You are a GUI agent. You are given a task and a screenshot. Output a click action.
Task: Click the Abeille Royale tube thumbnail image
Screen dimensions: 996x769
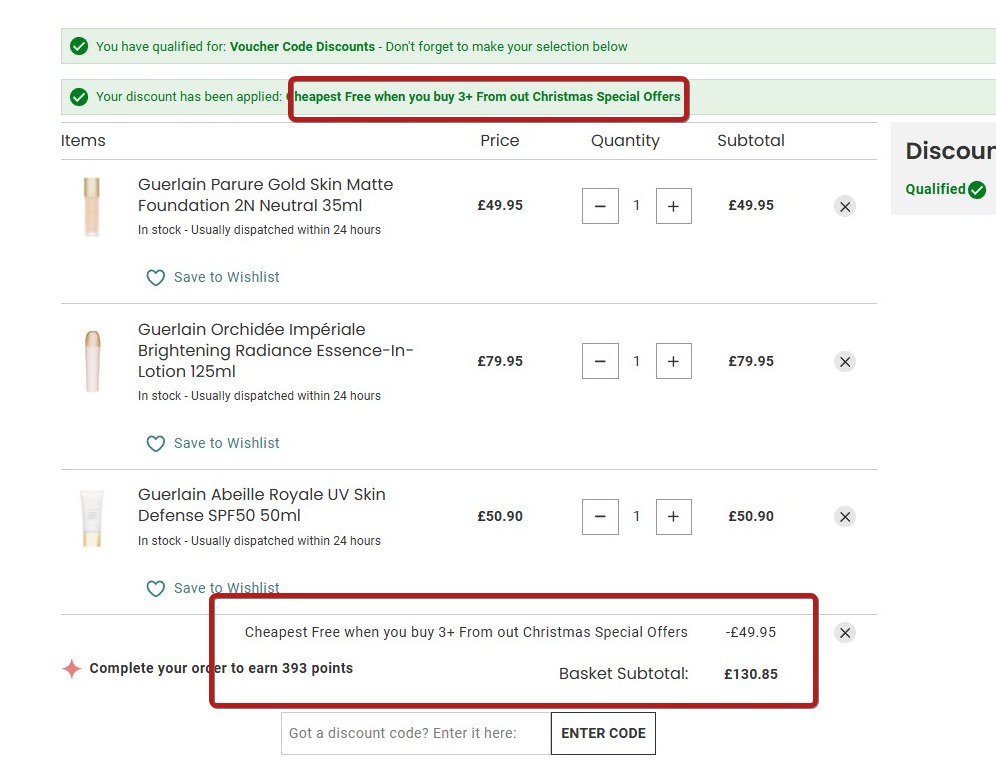coord(92,517)
